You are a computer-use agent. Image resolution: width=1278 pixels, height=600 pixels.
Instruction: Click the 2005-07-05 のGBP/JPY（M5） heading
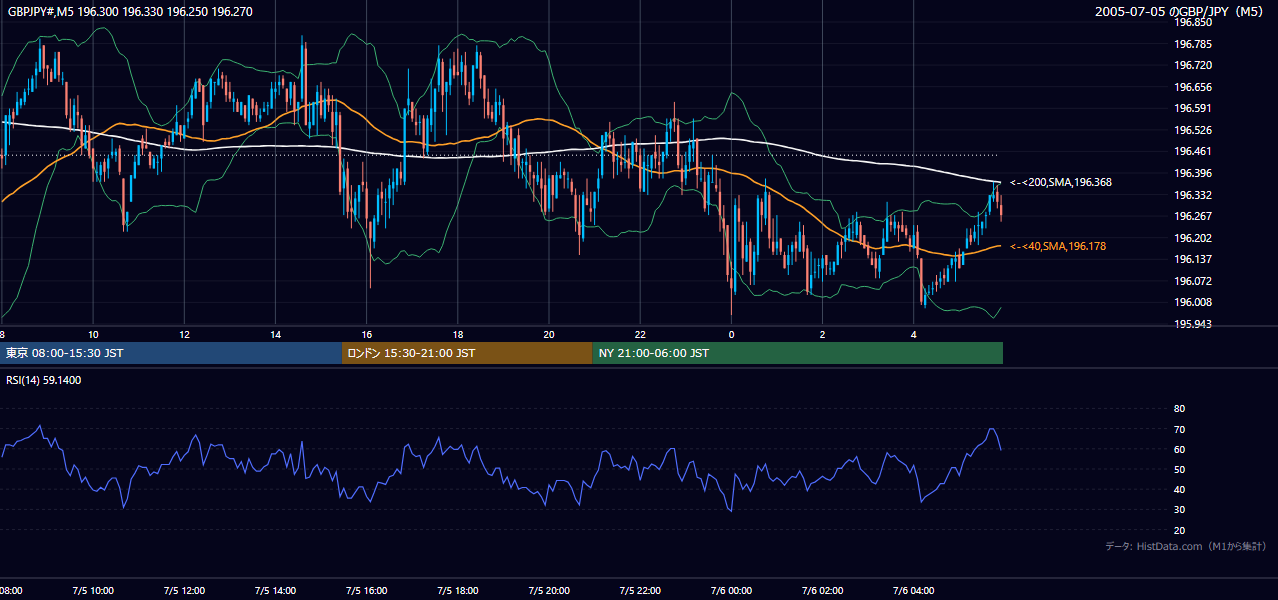coord(1181,12)
